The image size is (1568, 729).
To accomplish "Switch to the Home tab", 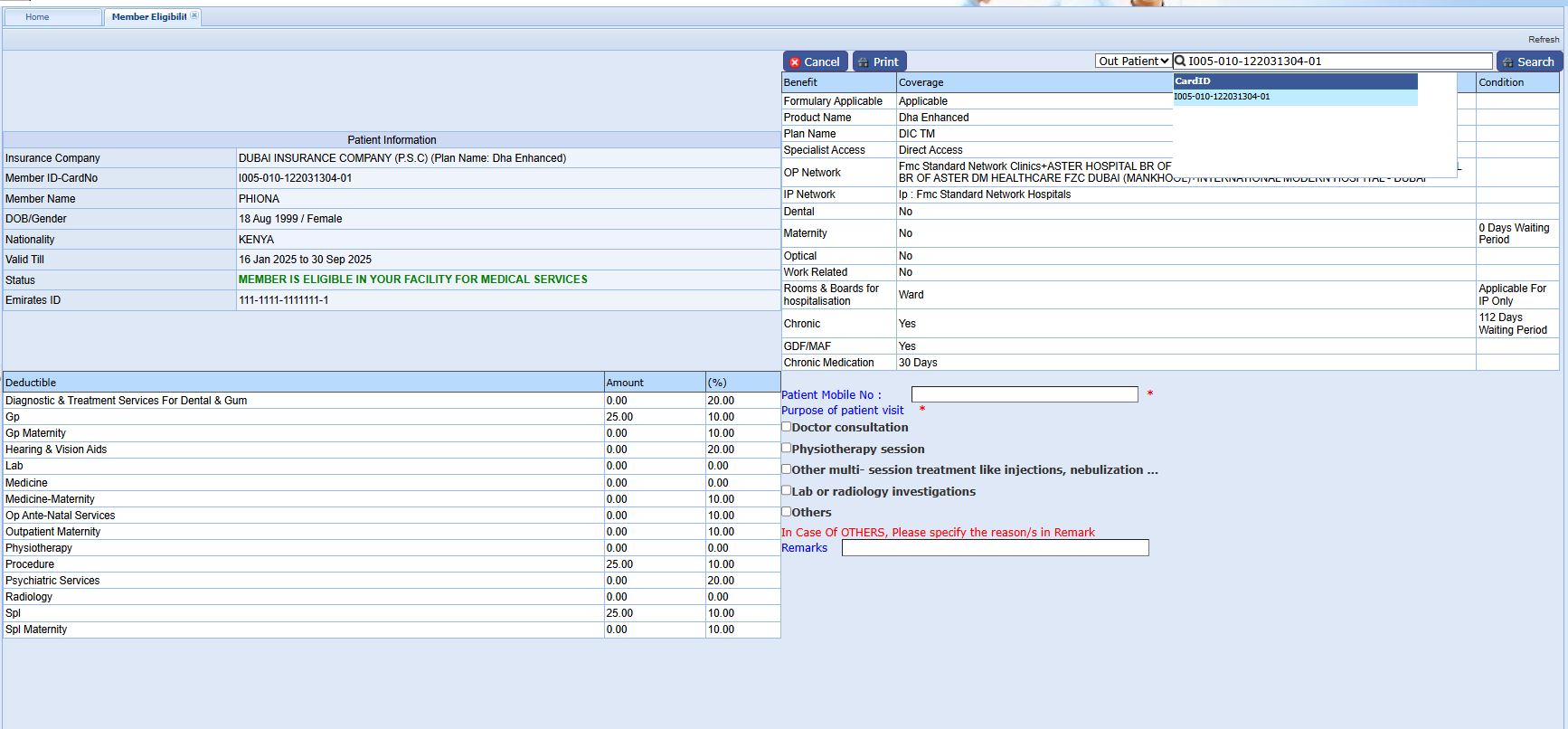I will coord(38,17).
